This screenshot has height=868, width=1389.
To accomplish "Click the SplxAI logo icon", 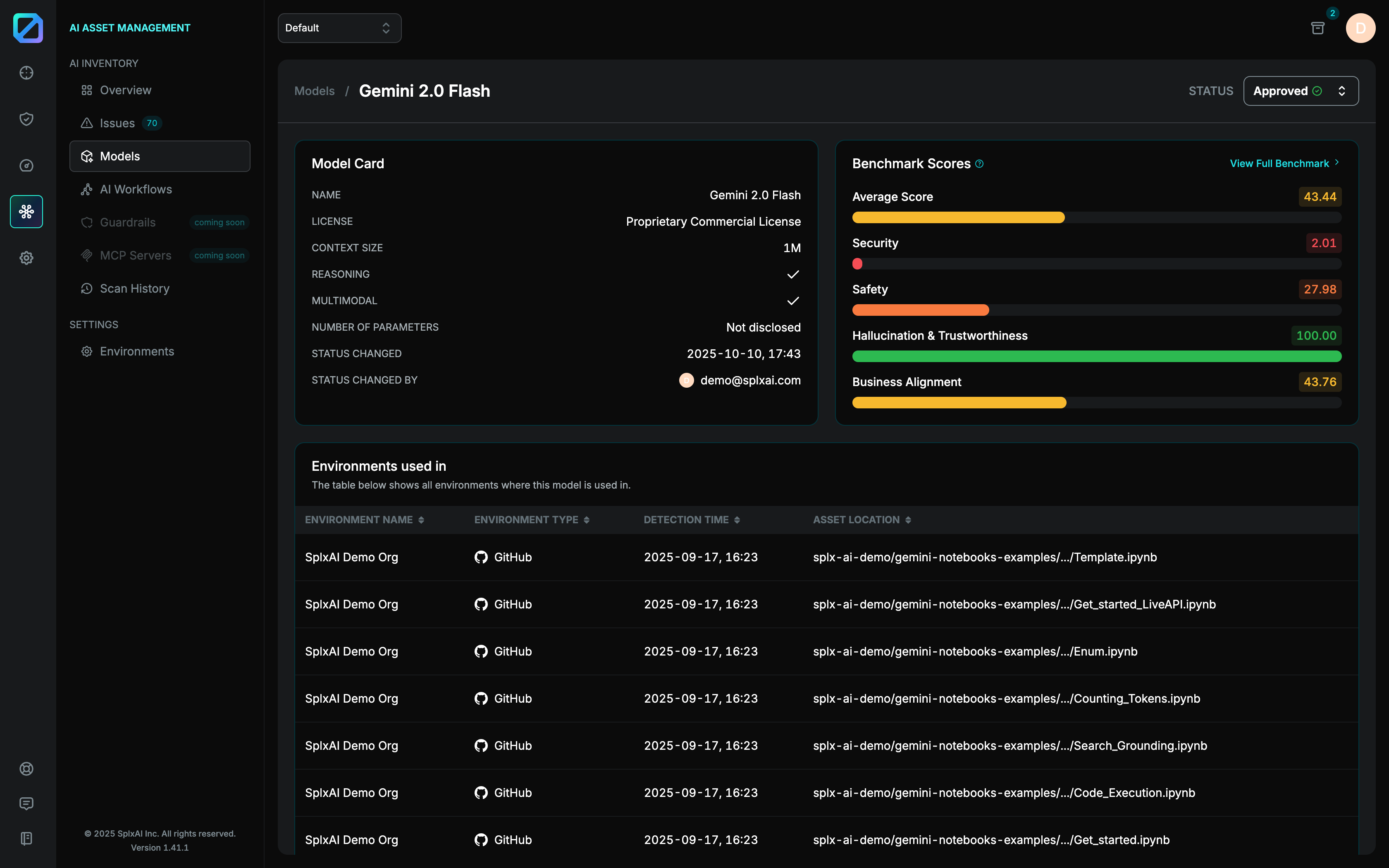I will click(28, 28).
